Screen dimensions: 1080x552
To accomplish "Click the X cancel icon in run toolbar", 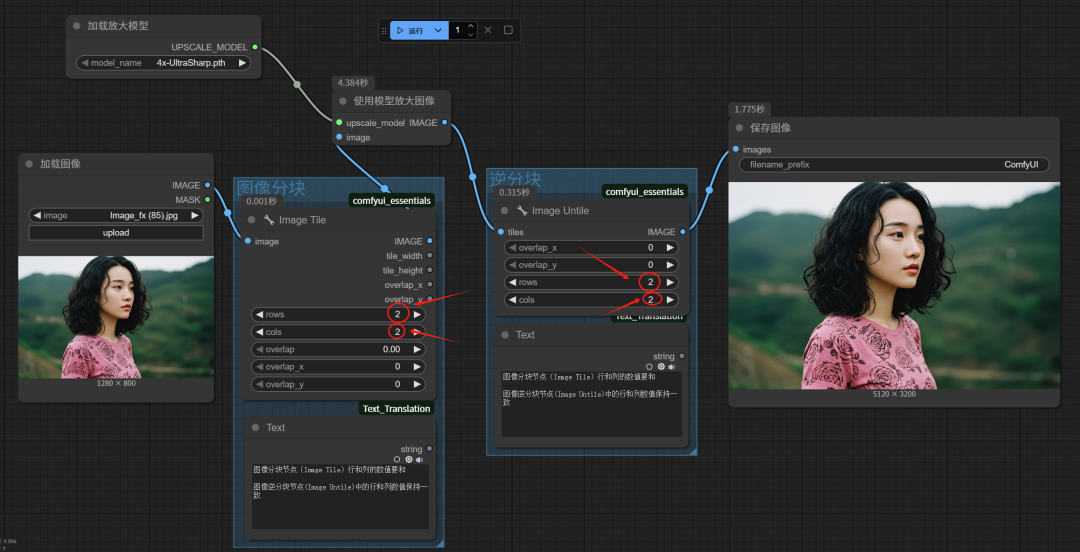I will [488, 30].
